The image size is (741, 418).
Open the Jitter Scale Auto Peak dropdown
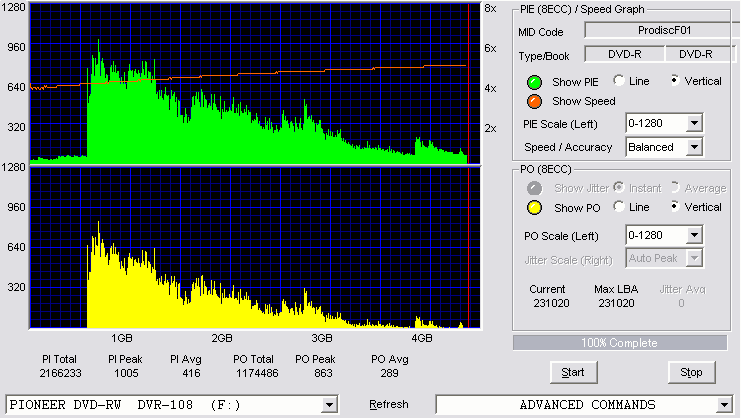pyautogui.click(x=694, y=258)
